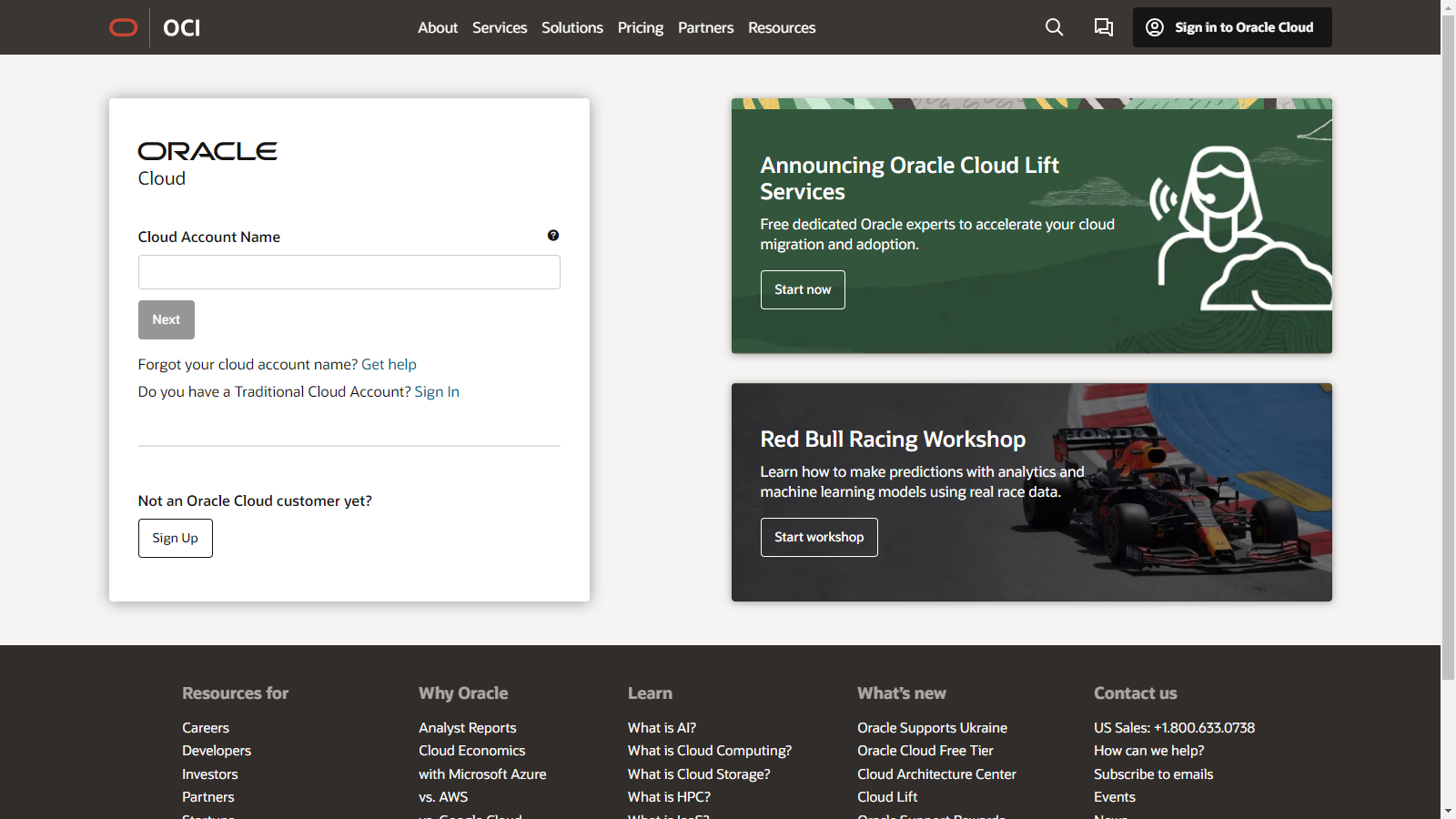
Task: Click Start workshop on Red Bull banner
Action: (x=819, y=537)
